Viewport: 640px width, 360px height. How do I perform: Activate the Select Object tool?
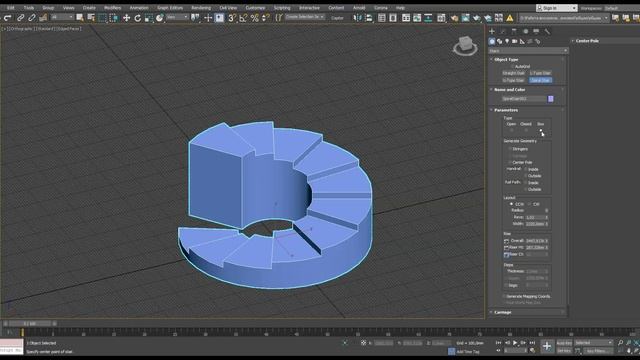[x=80, y=18]
